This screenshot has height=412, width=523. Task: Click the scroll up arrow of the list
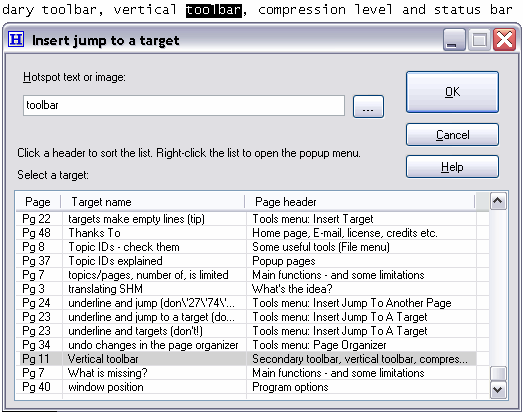[498, 201]
